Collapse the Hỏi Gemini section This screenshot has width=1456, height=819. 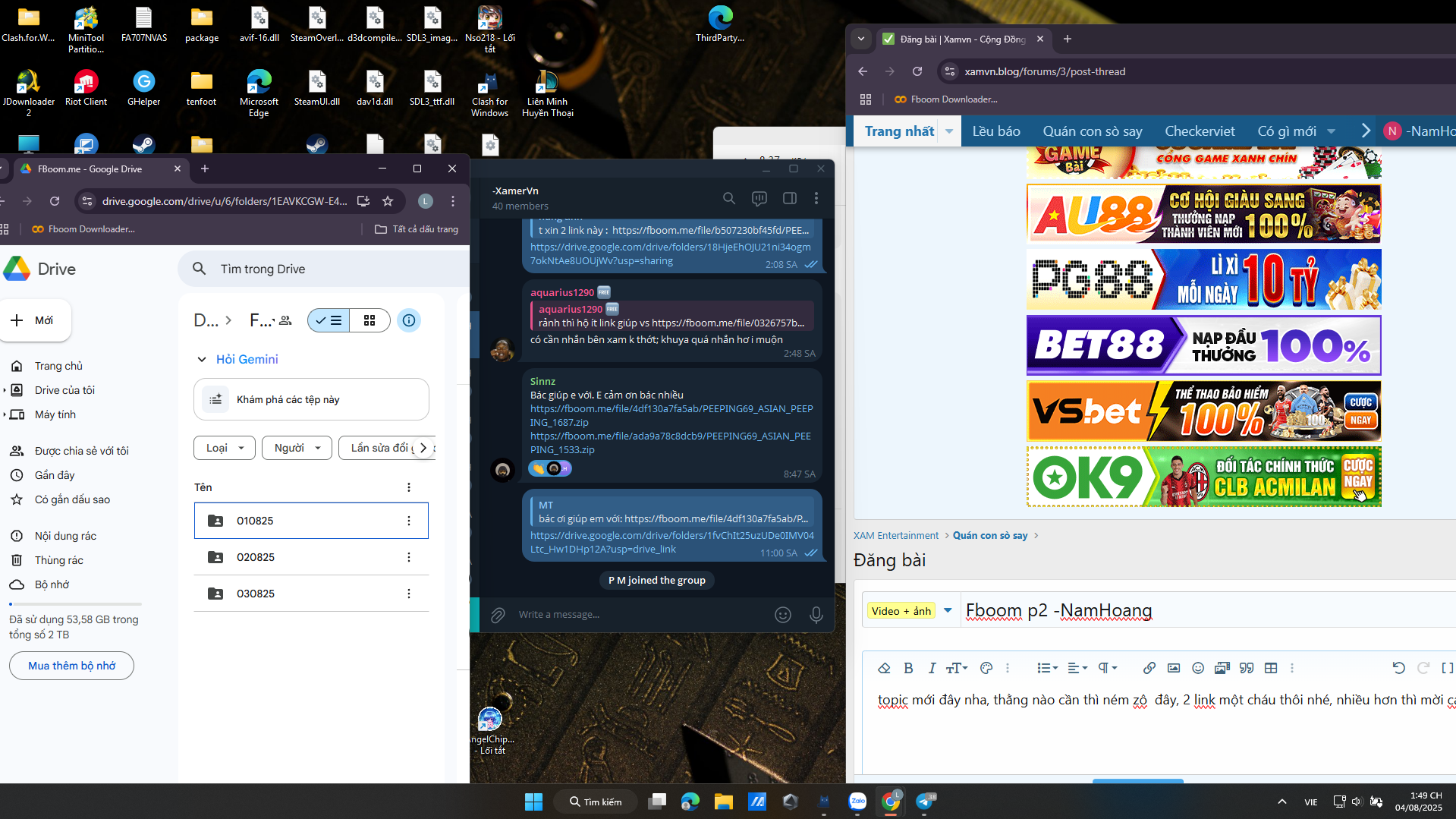coord(202,359)
